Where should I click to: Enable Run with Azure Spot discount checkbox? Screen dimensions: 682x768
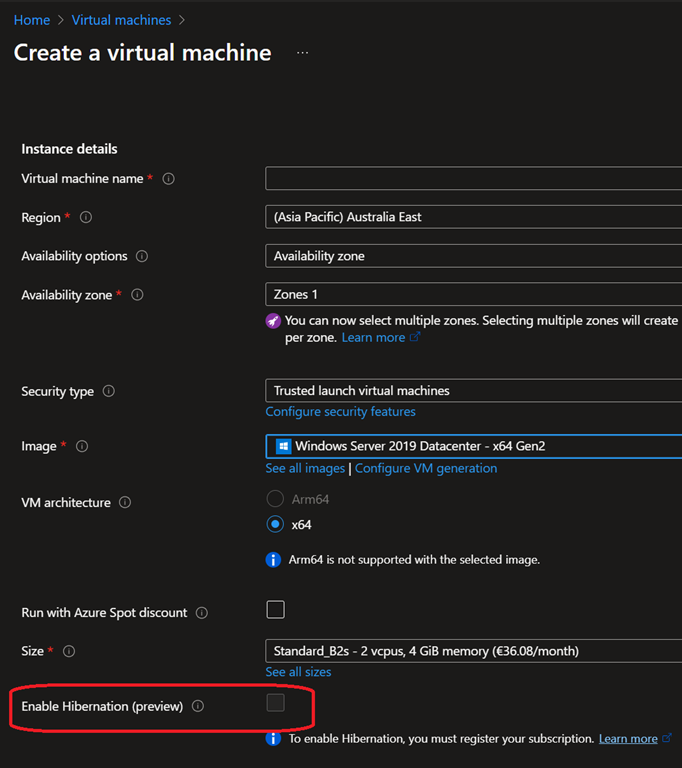click(275, 610)
